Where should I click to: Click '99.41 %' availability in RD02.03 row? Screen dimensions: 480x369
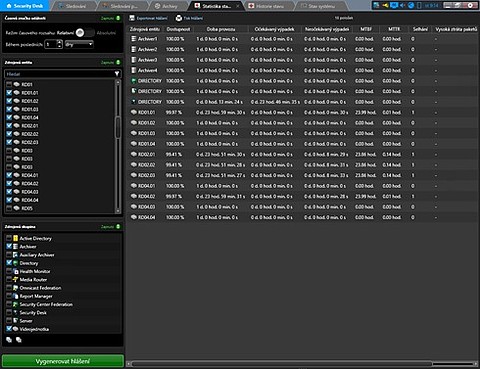tap(174, 175)
